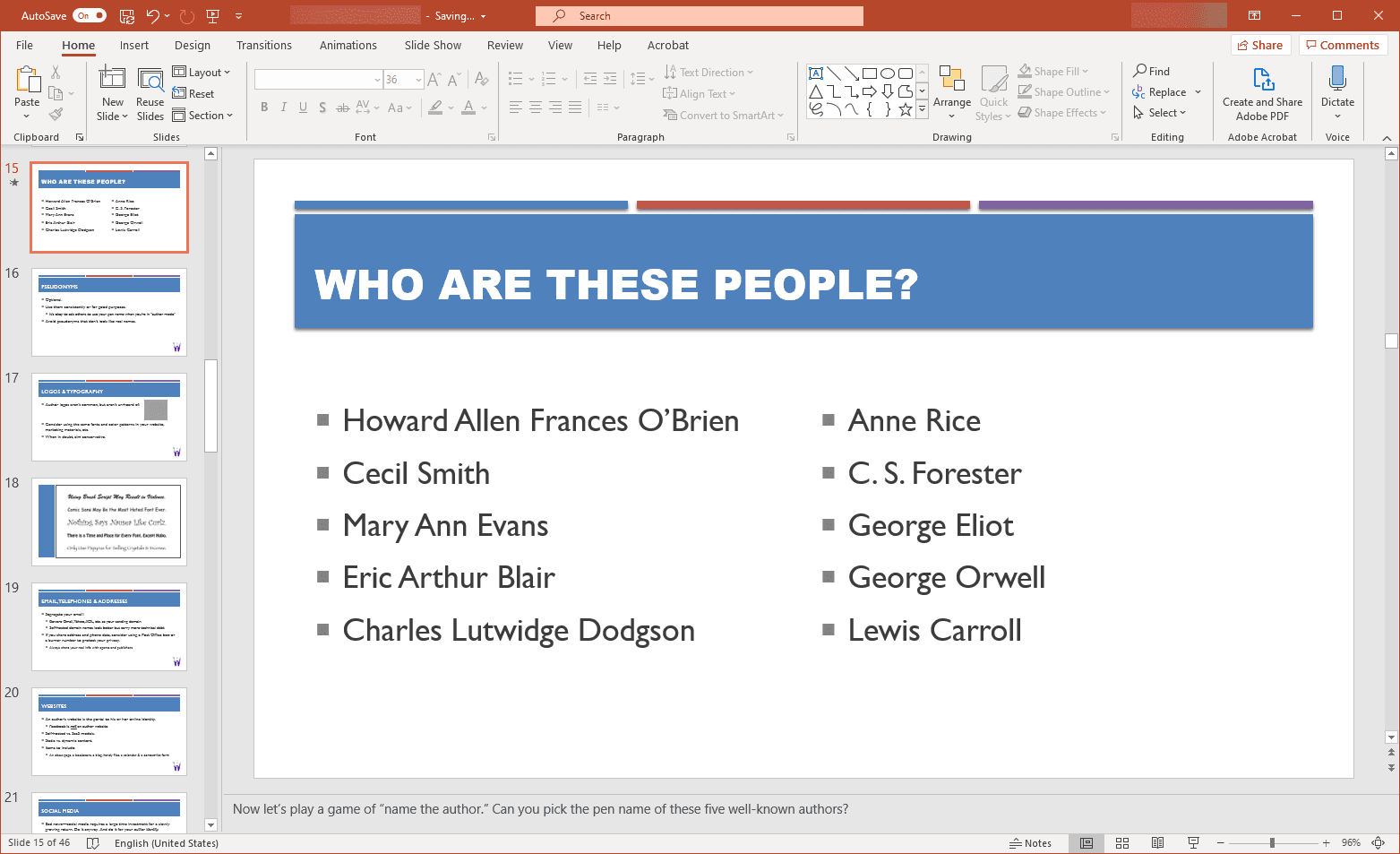Screen dimensions: 1400x854
Task: Click the Increase Font Size icon
Action: 434,80
